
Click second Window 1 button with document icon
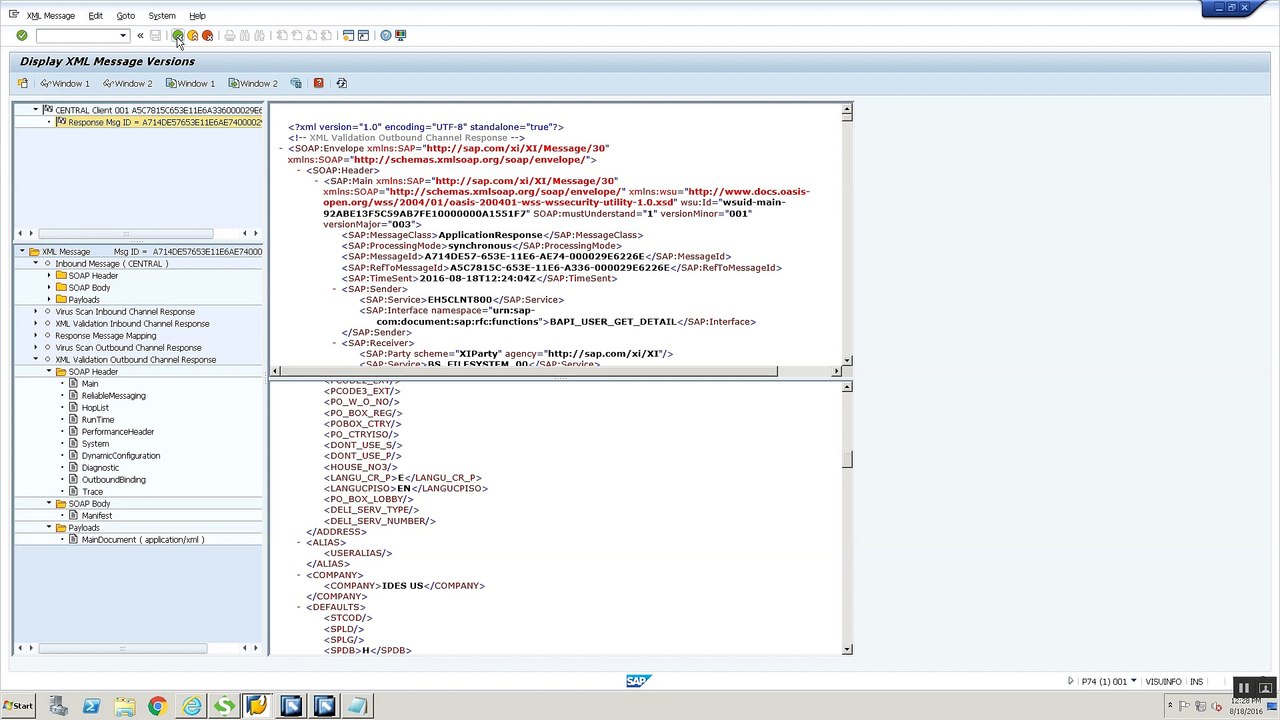pyautogui.click(x=190, y=83)
